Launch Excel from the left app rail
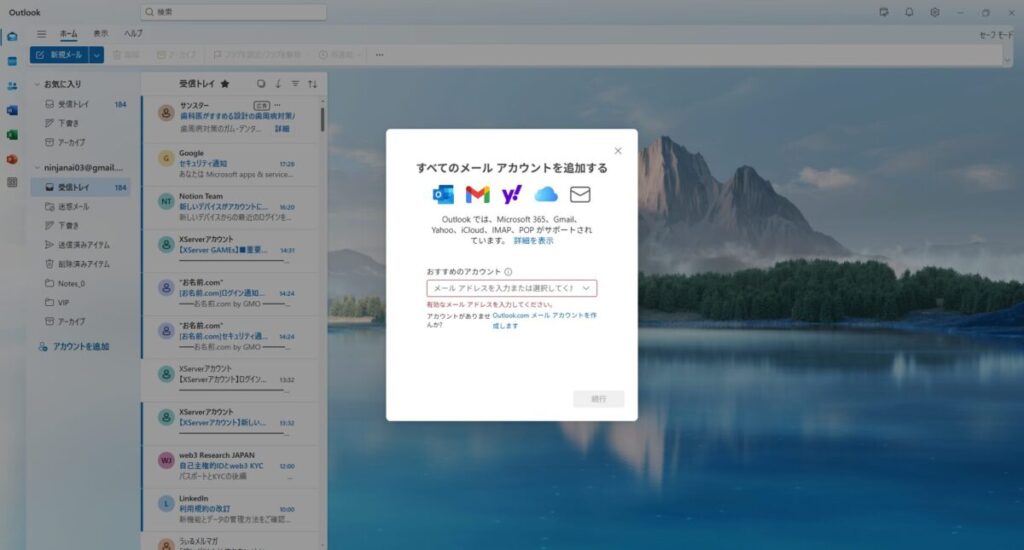 point(12,134)
